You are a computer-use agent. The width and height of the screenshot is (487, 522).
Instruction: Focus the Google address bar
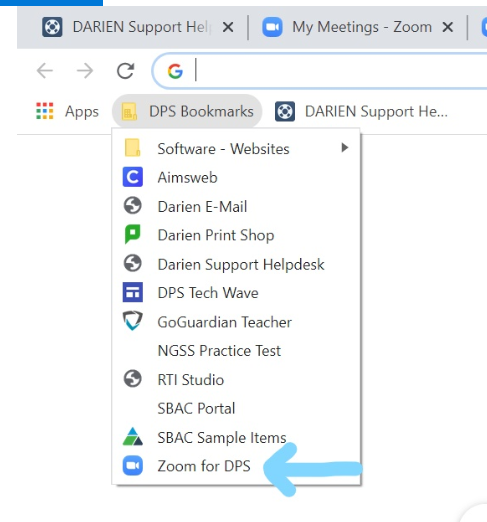[320, 71]
